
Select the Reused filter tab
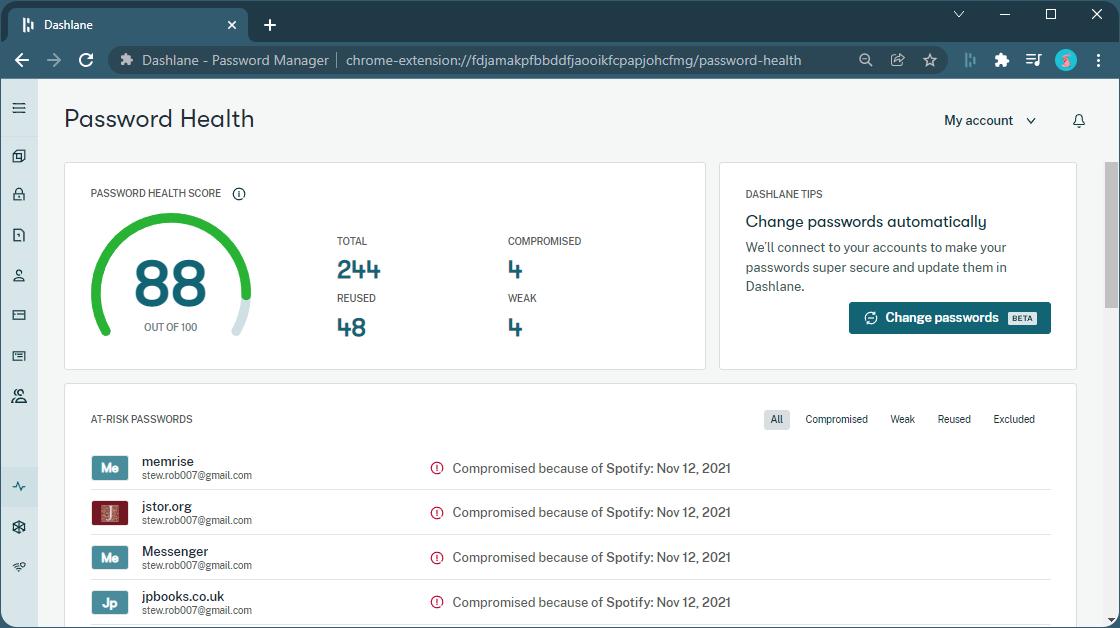click(x=954, y=419)
